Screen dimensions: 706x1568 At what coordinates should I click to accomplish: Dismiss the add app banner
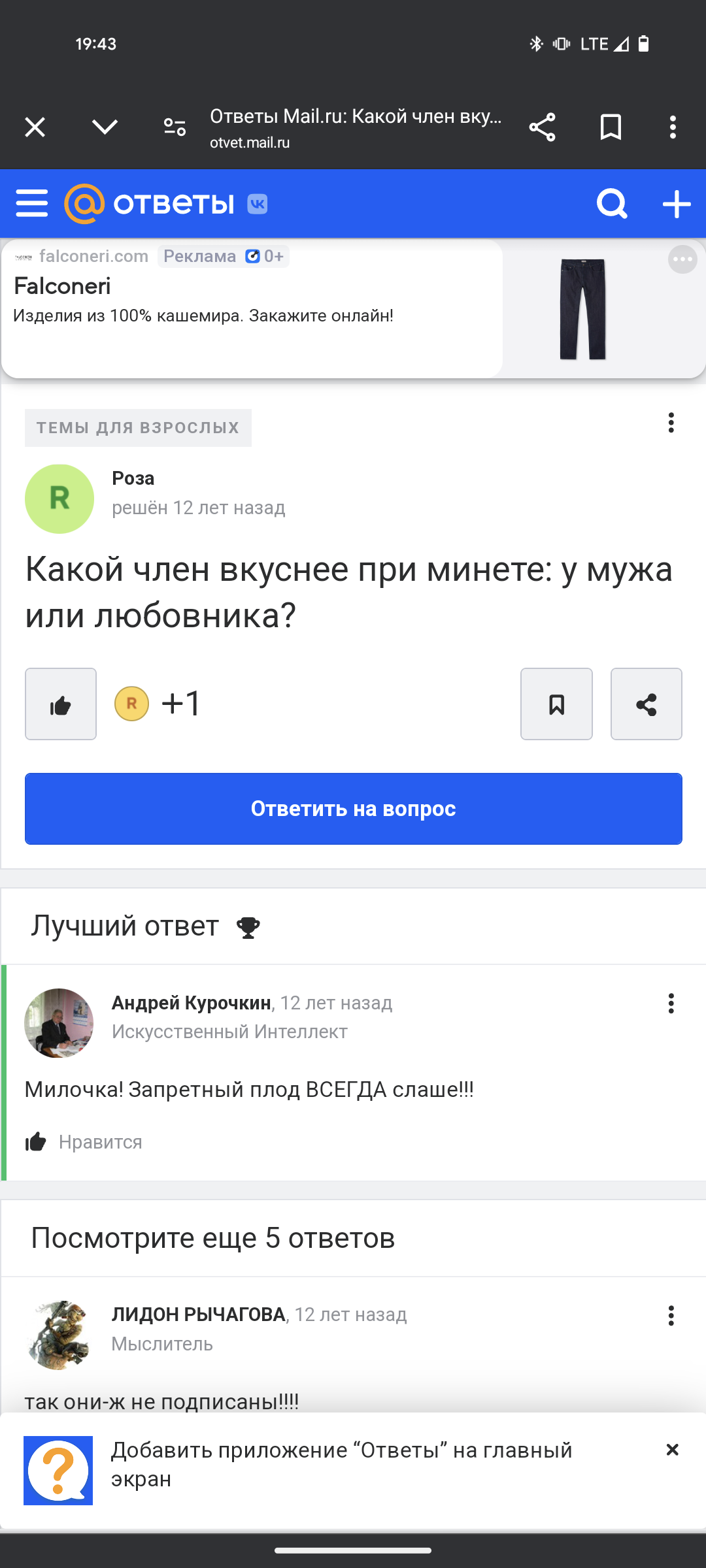pos(672,1450)
